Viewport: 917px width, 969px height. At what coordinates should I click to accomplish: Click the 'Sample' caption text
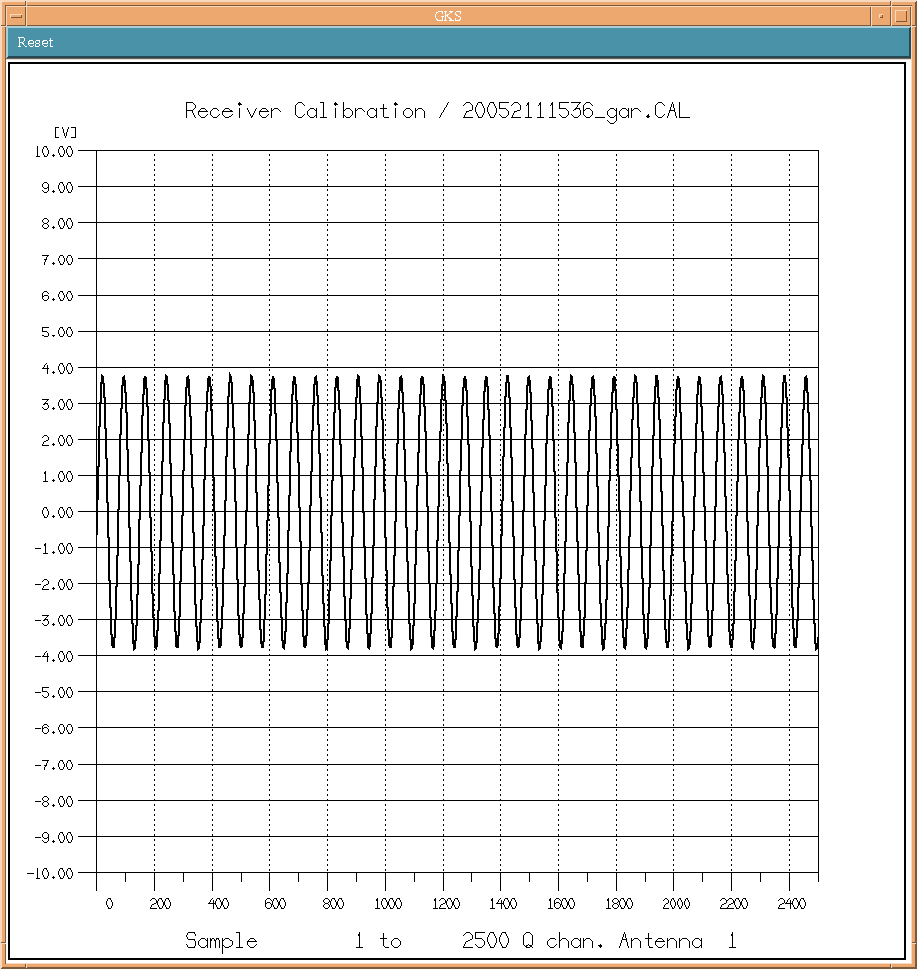(x=221, y=941)
